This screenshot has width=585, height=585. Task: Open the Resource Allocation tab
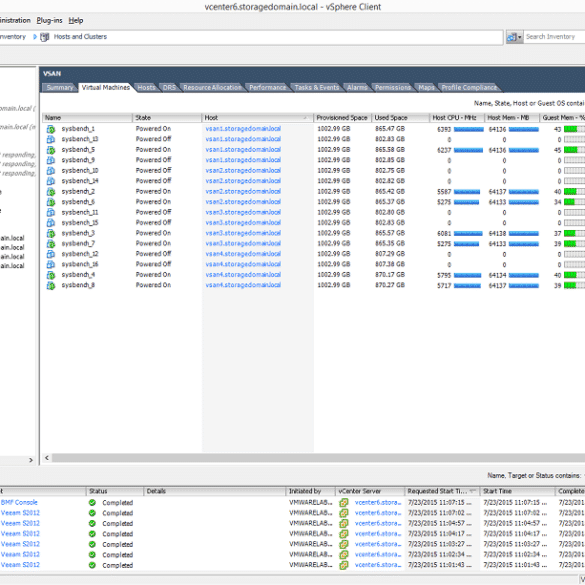click(x=212, y=88)
